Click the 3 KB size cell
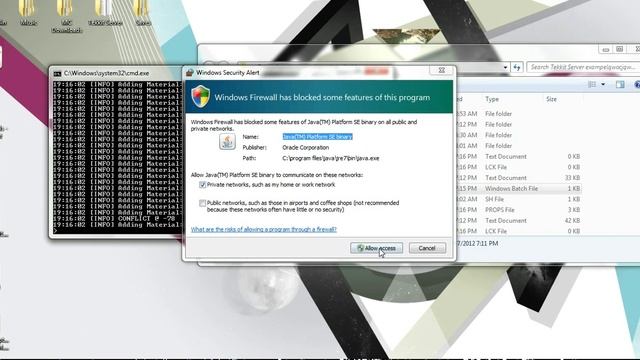640x360 pixels. (574, 210)
